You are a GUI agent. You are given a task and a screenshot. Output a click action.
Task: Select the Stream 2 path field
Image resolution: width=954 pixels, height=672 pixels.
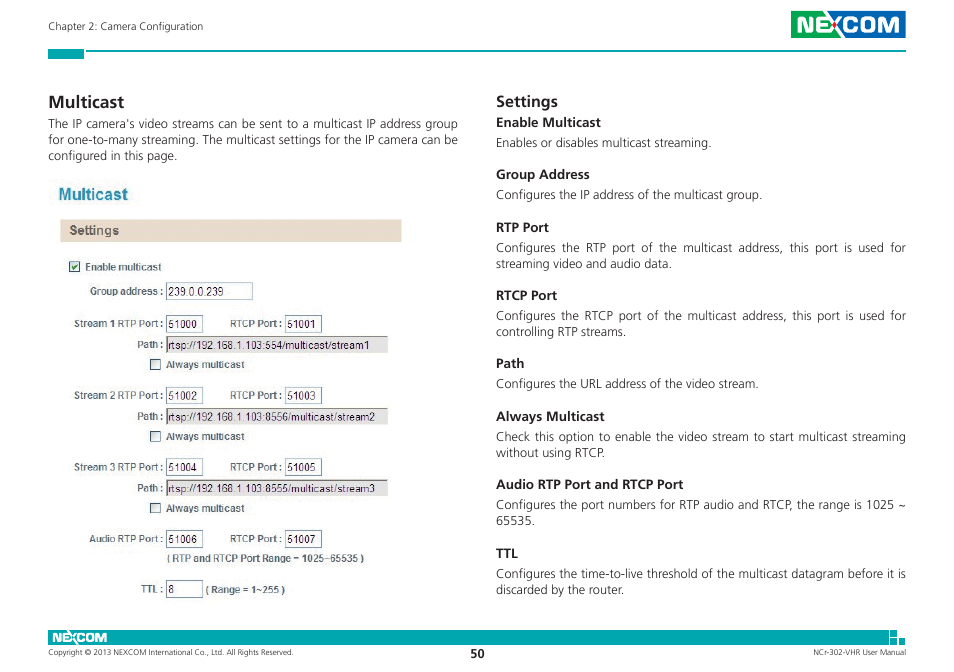(277, 417)
